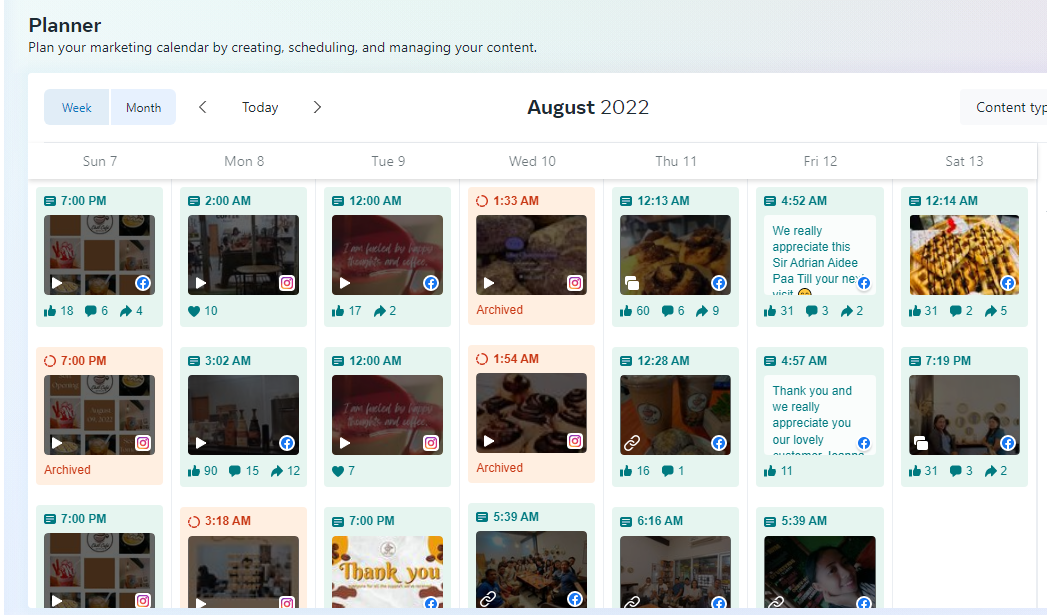Screen dimensions: 1047x615
Task: Open Friday 5:39 AM post thumbnail
Action: pos(820,572)
